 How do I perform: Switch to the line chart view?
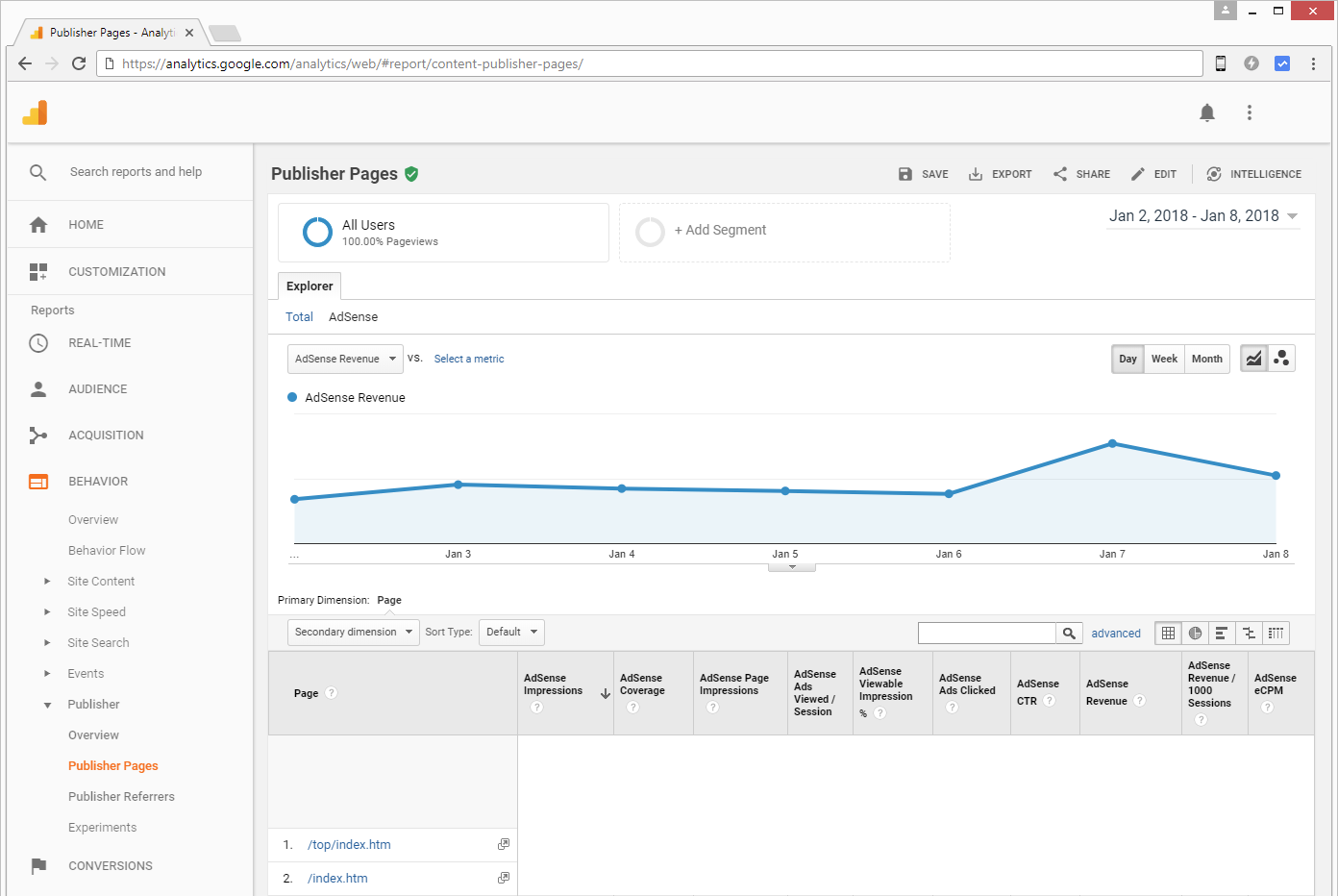pos(1253,359)
